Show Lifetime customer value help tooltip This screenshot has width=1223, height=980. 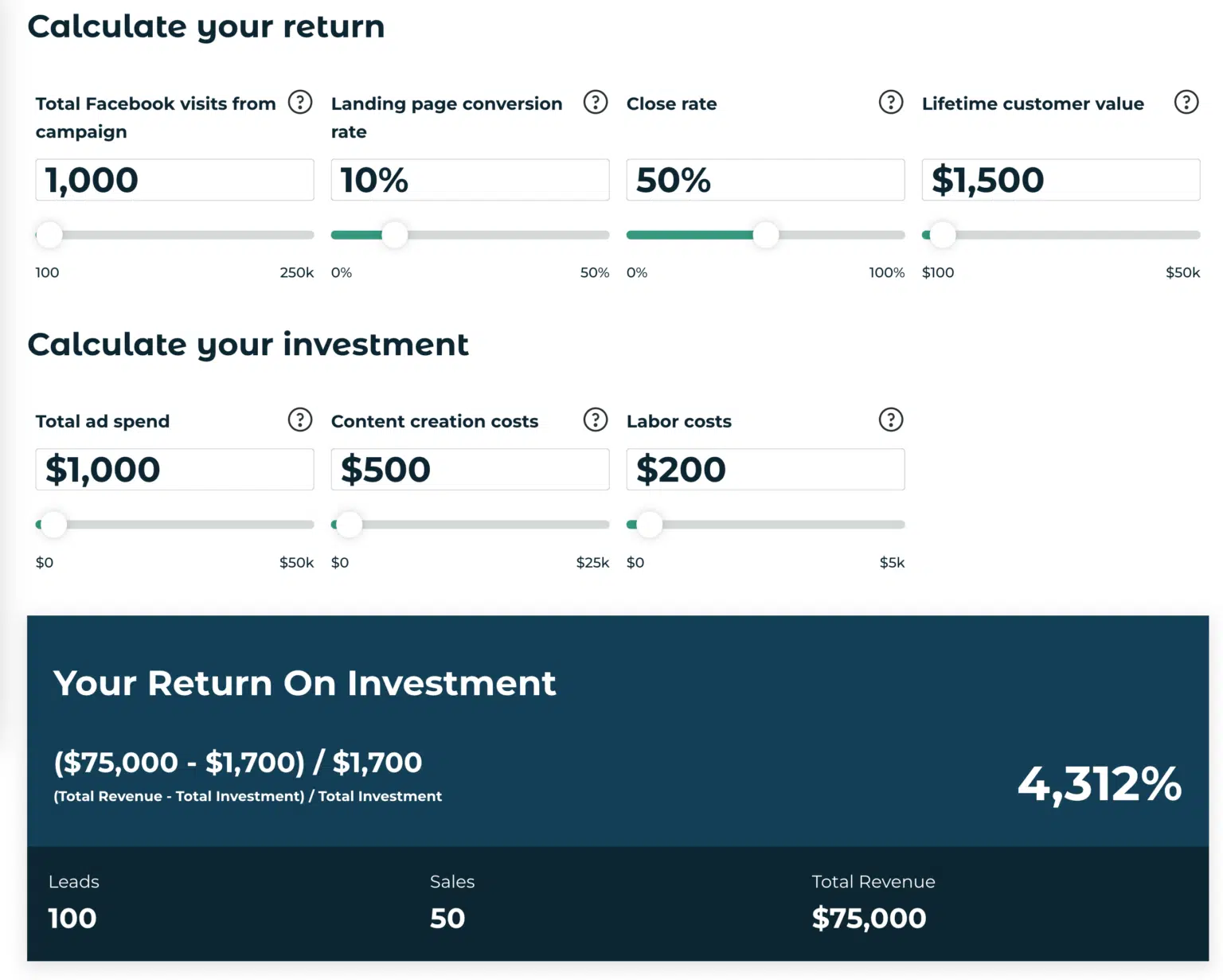coord(1186,103)
